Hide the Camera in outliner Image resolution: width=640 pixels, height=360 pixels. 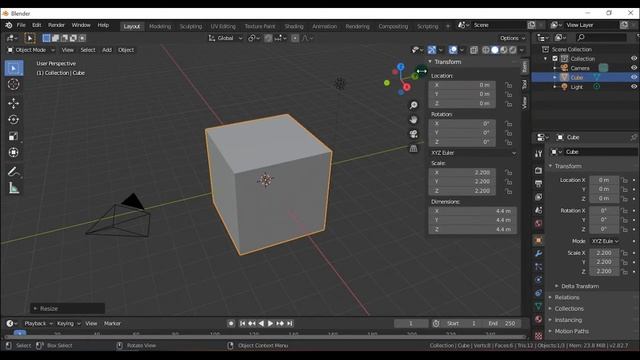pos(633,68)
